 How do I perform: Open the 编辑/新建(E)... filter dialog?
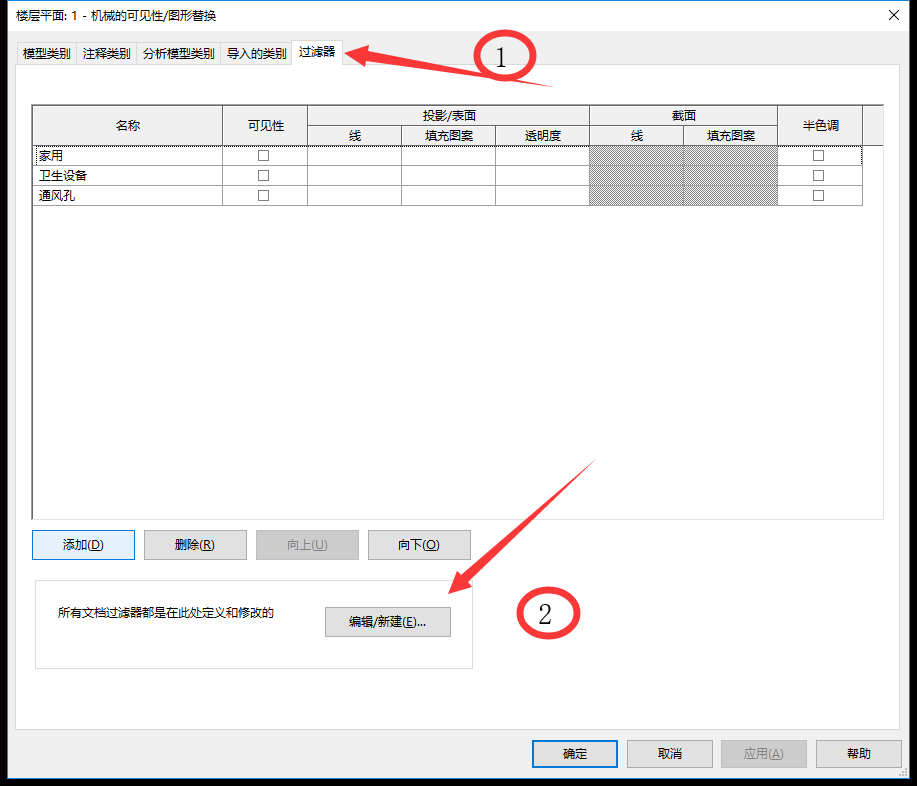388,622
